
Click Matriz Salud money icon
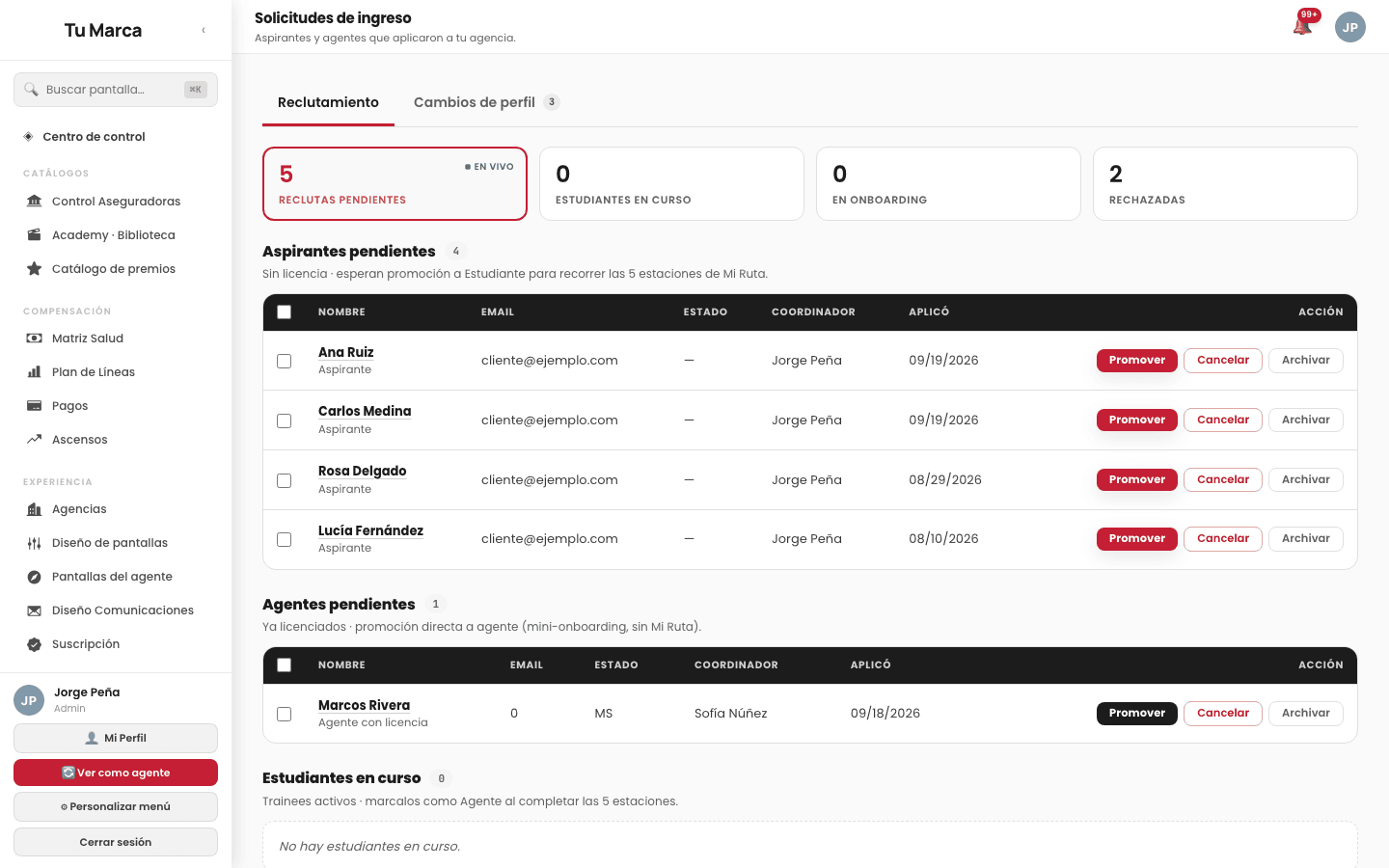click(34, 339)
